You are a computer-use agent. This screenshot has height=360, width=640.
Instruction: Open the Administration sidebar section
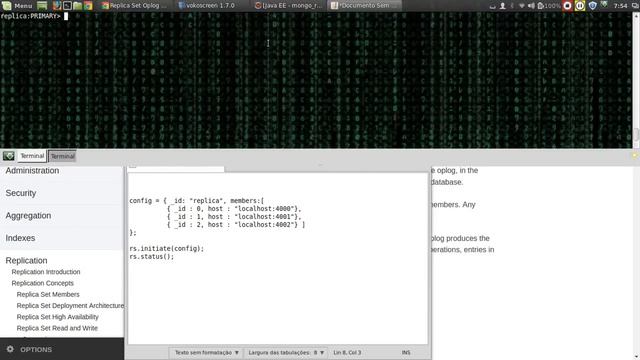point(32,171)
